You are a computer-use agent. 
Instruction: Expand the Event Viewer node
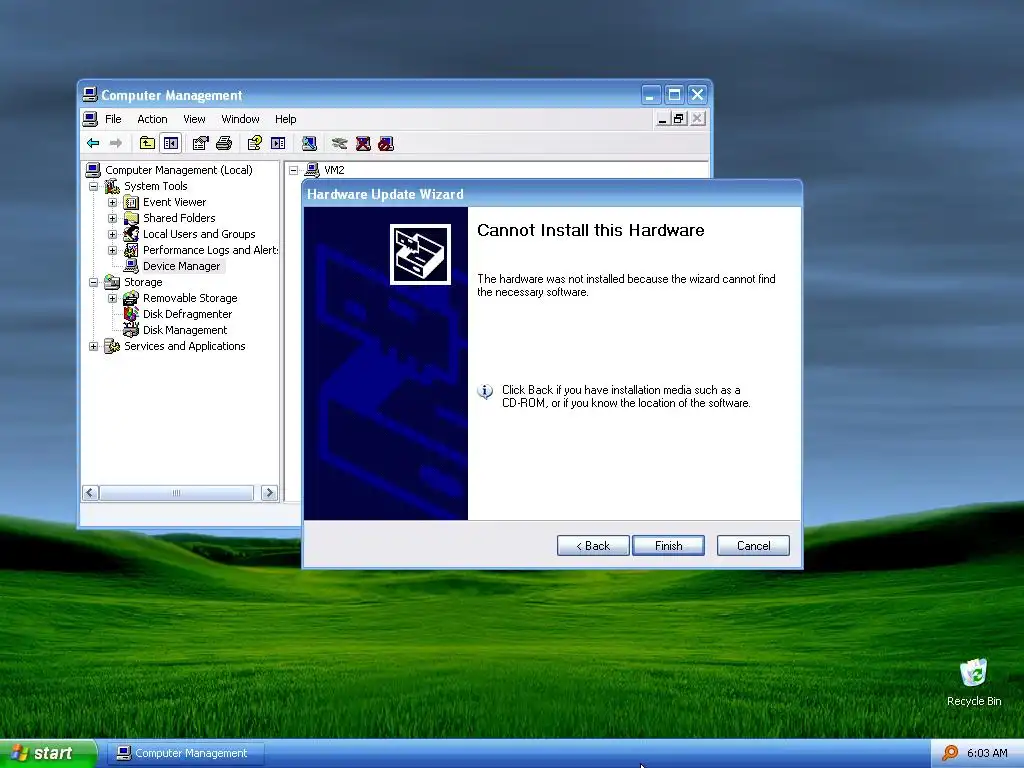point(112,202)
